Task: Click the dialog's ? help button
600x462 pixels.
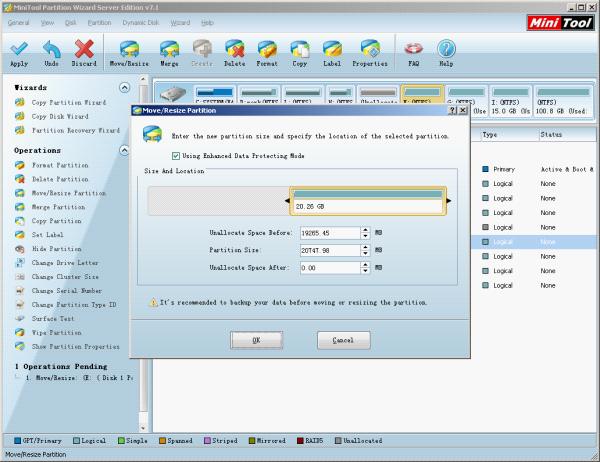Action: 453,110
